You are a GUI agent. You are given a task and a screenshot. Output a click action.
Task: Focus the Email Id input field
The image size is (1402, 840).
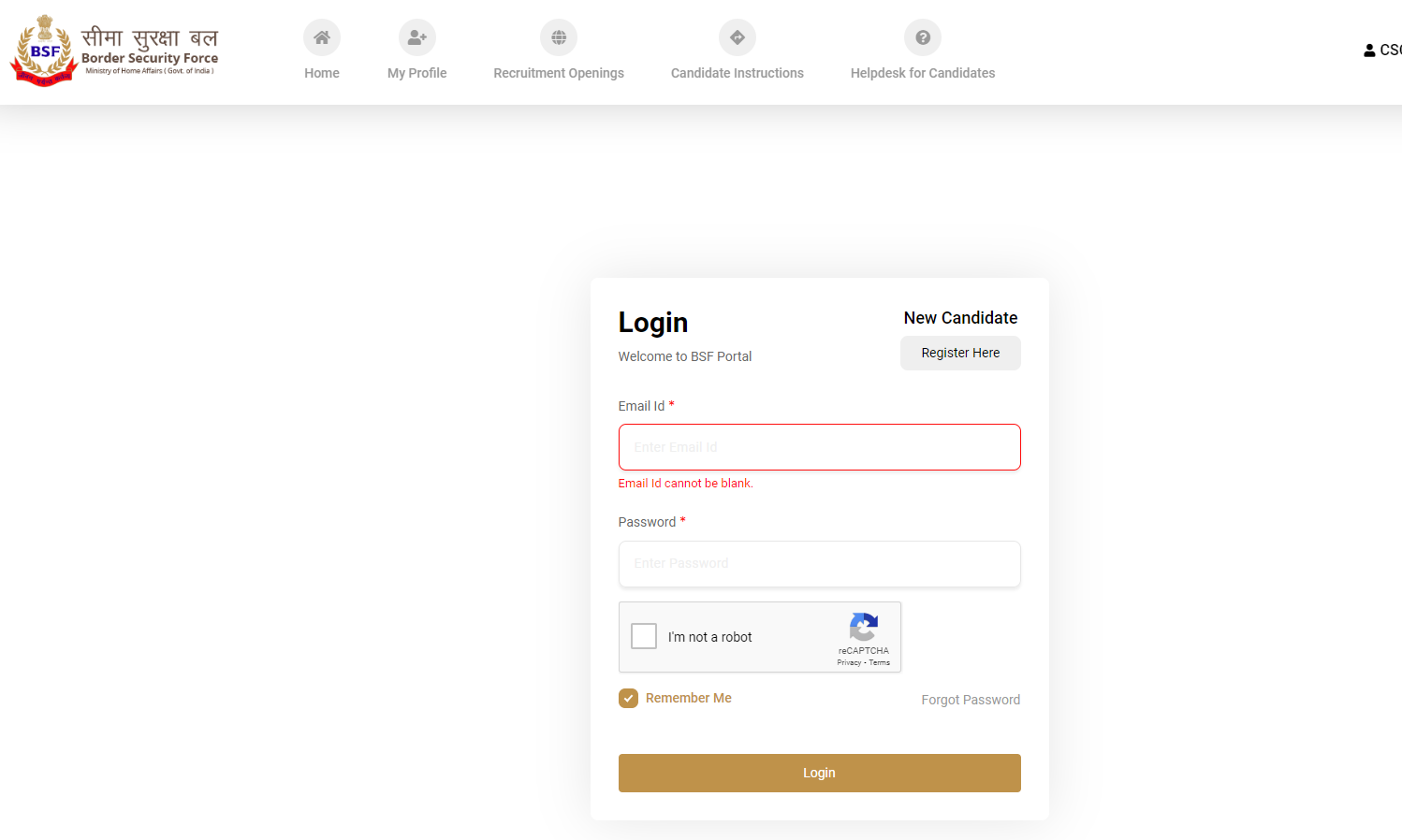pyautogui.click(x=819, y=447)
